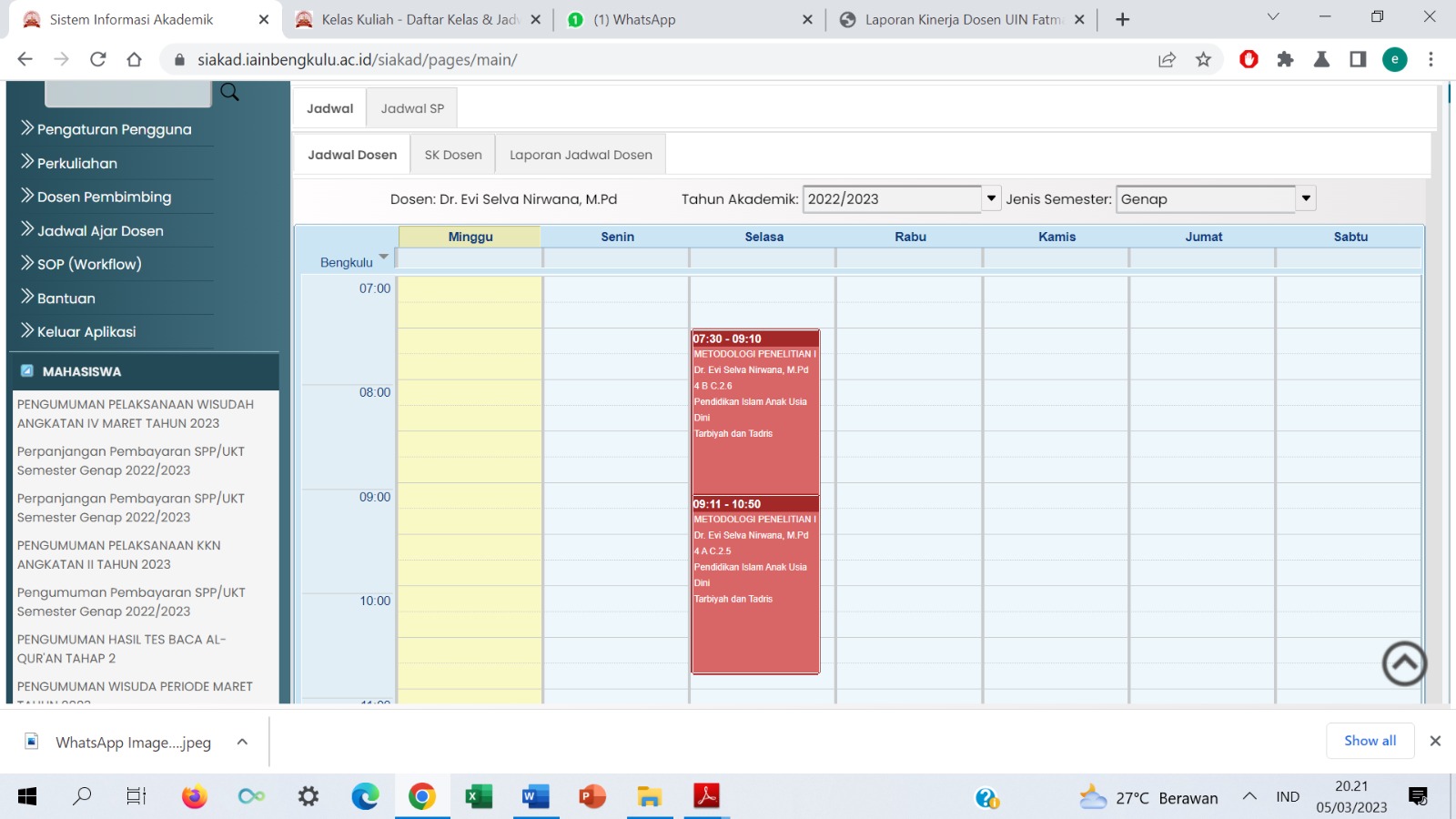Select the Laporan Jadwal Dosen tab

(581, 155)
